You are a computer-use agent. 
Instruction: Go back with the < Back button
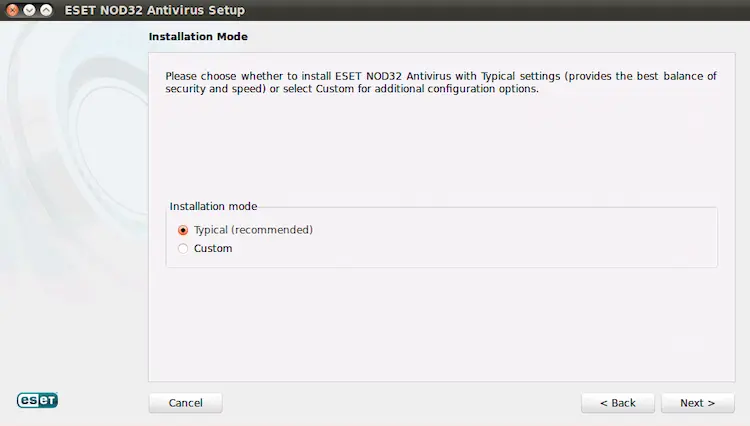pyautogui.click(x=618, y=403)
